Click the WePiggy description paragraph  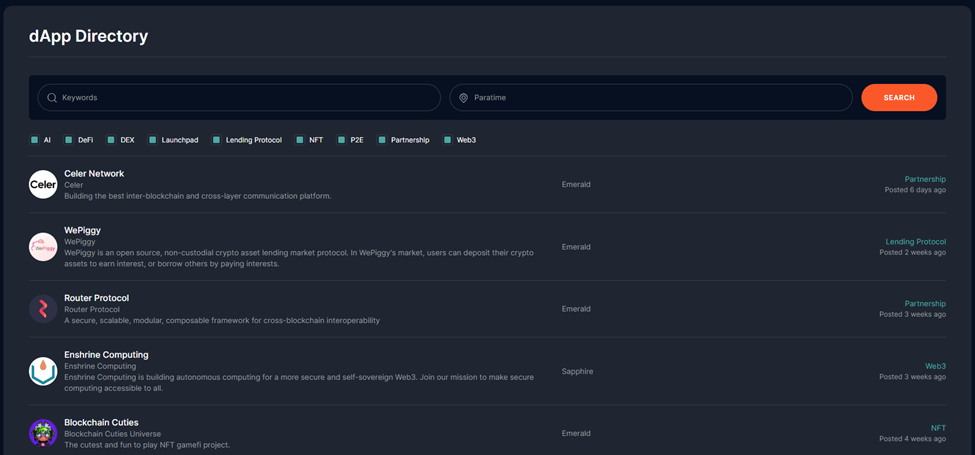[299, 258]
